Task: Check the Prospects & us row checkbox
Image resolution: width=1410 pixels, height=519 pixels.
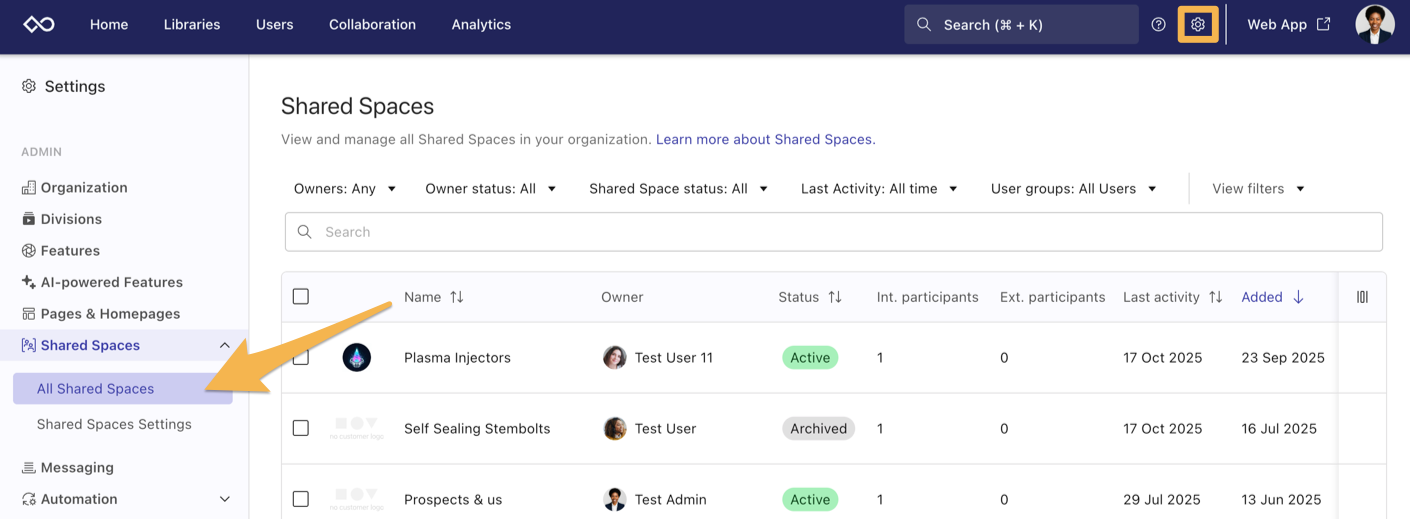Action: pyautogui.click(x=301, y=499)
